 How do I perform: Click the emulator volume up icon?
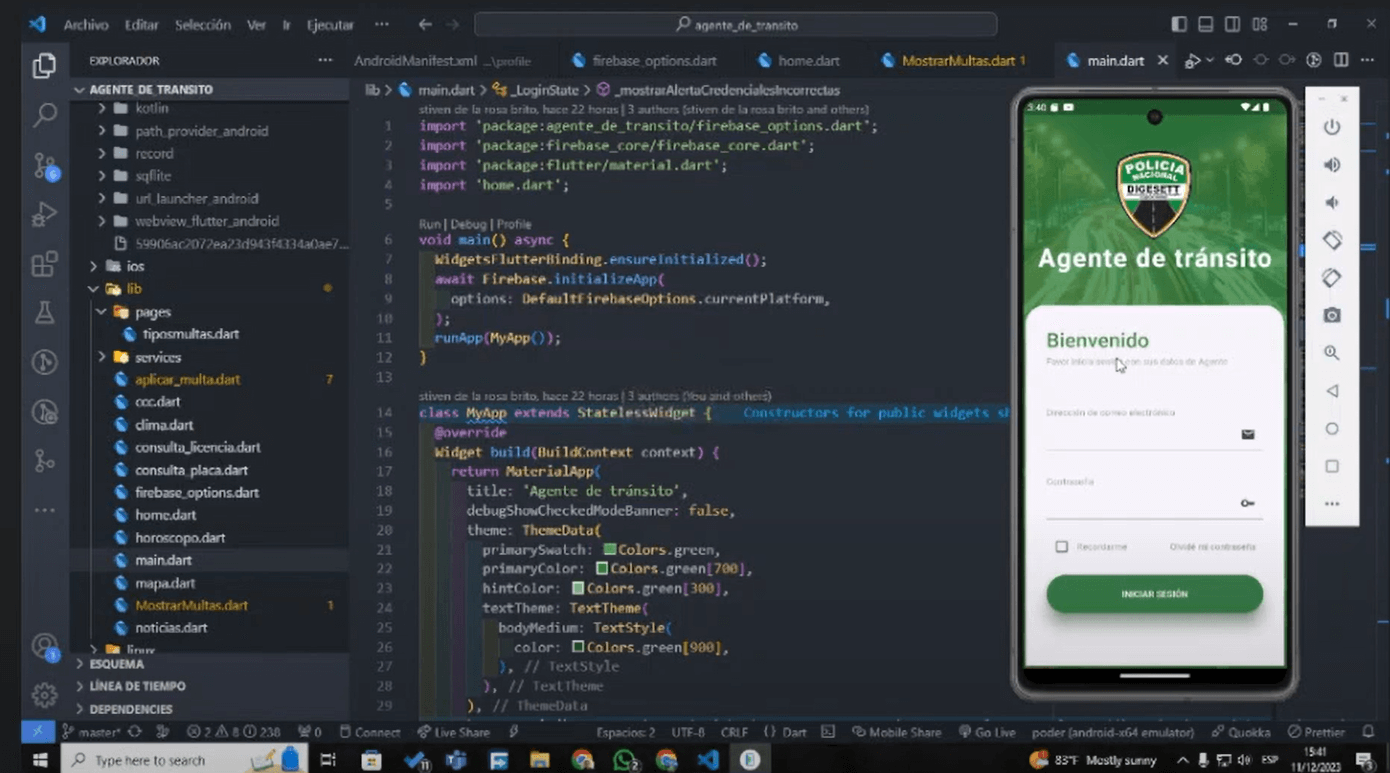1332,165
